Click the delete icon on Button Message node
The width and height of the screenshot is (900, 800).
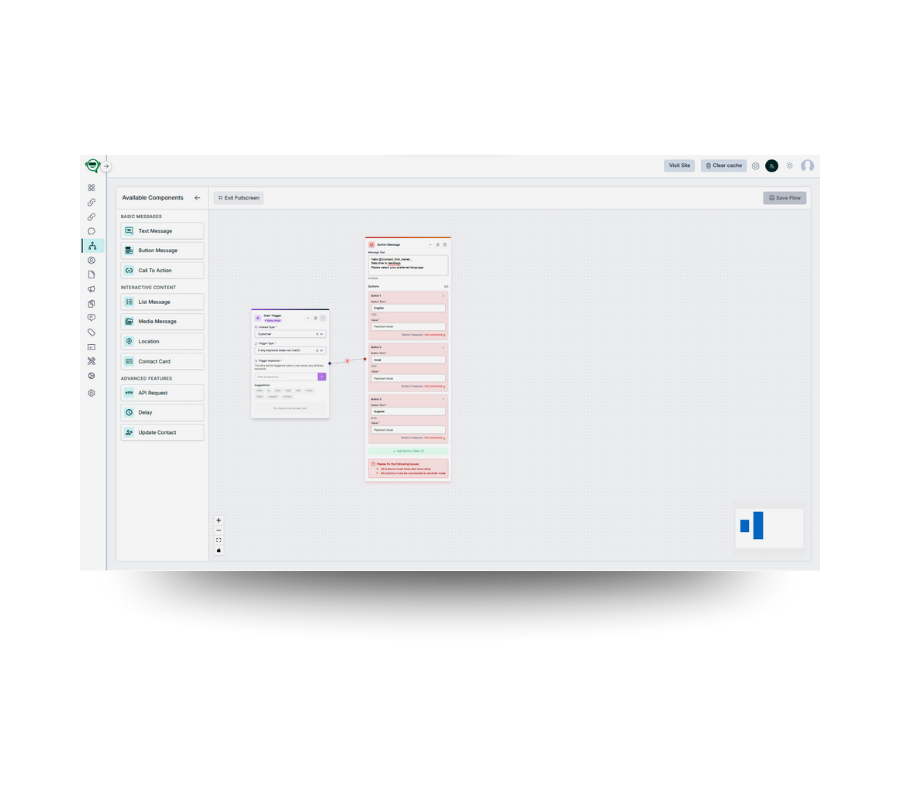coord(445,244)
